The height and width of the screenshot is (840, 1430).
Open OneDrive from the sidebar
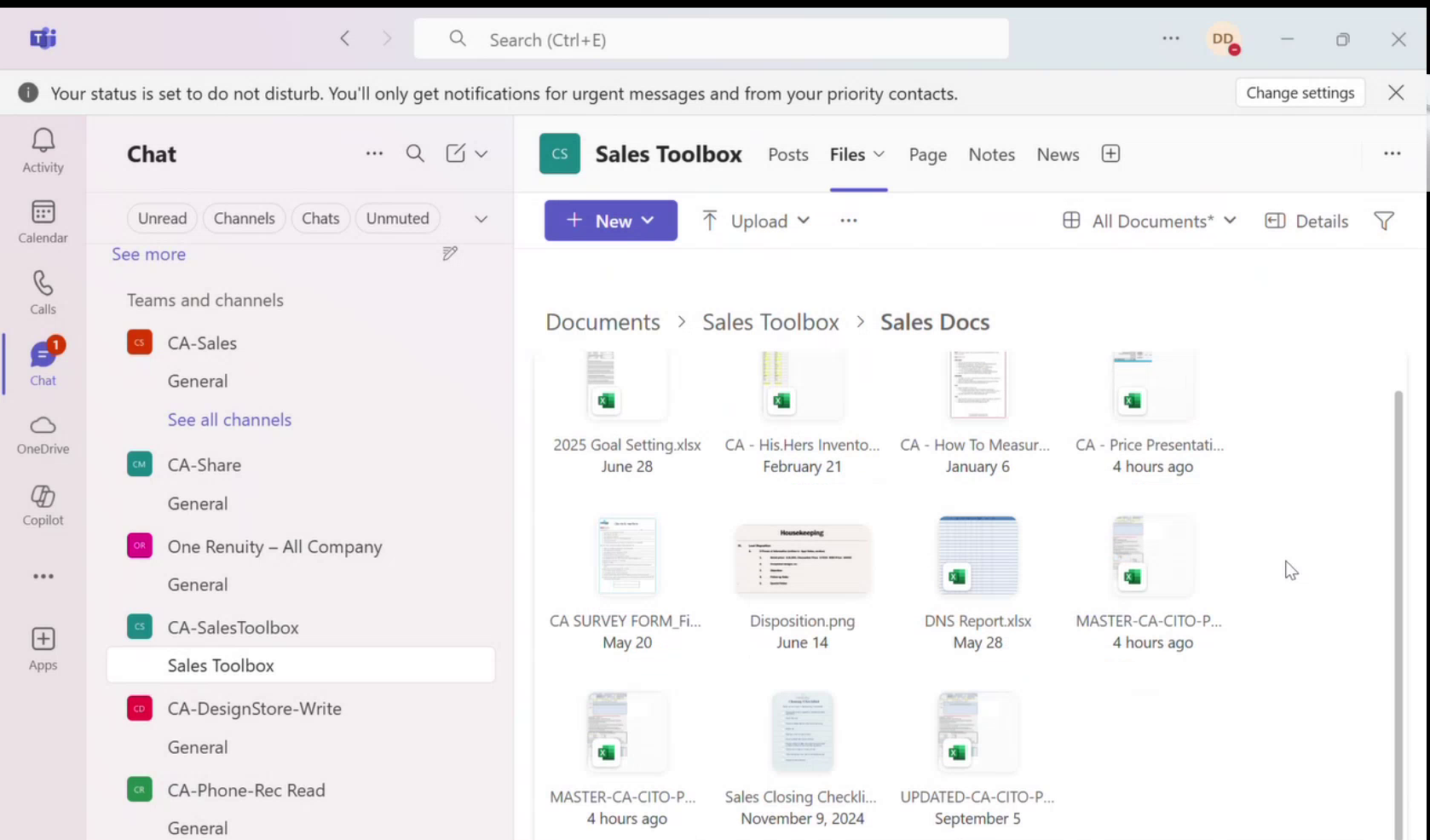(x=43, y=434)
